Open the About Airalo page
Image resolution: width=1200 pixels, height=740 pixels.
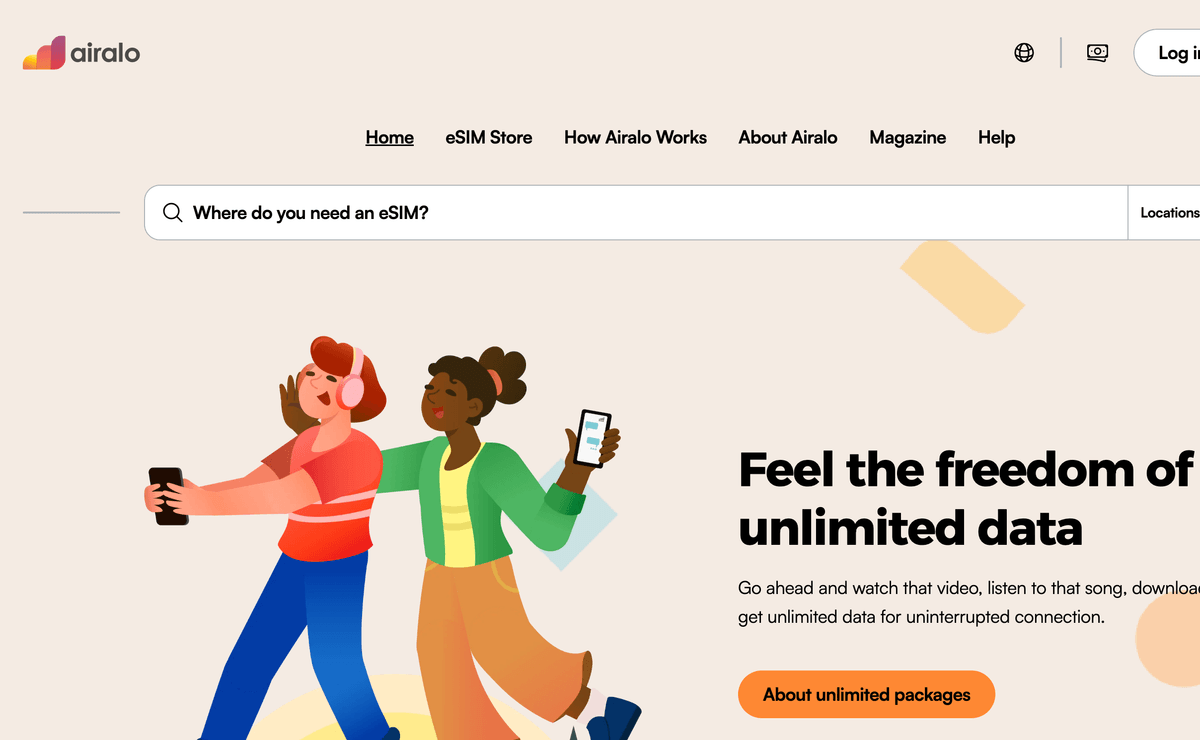pyautogui.click(x=788, y=138)
